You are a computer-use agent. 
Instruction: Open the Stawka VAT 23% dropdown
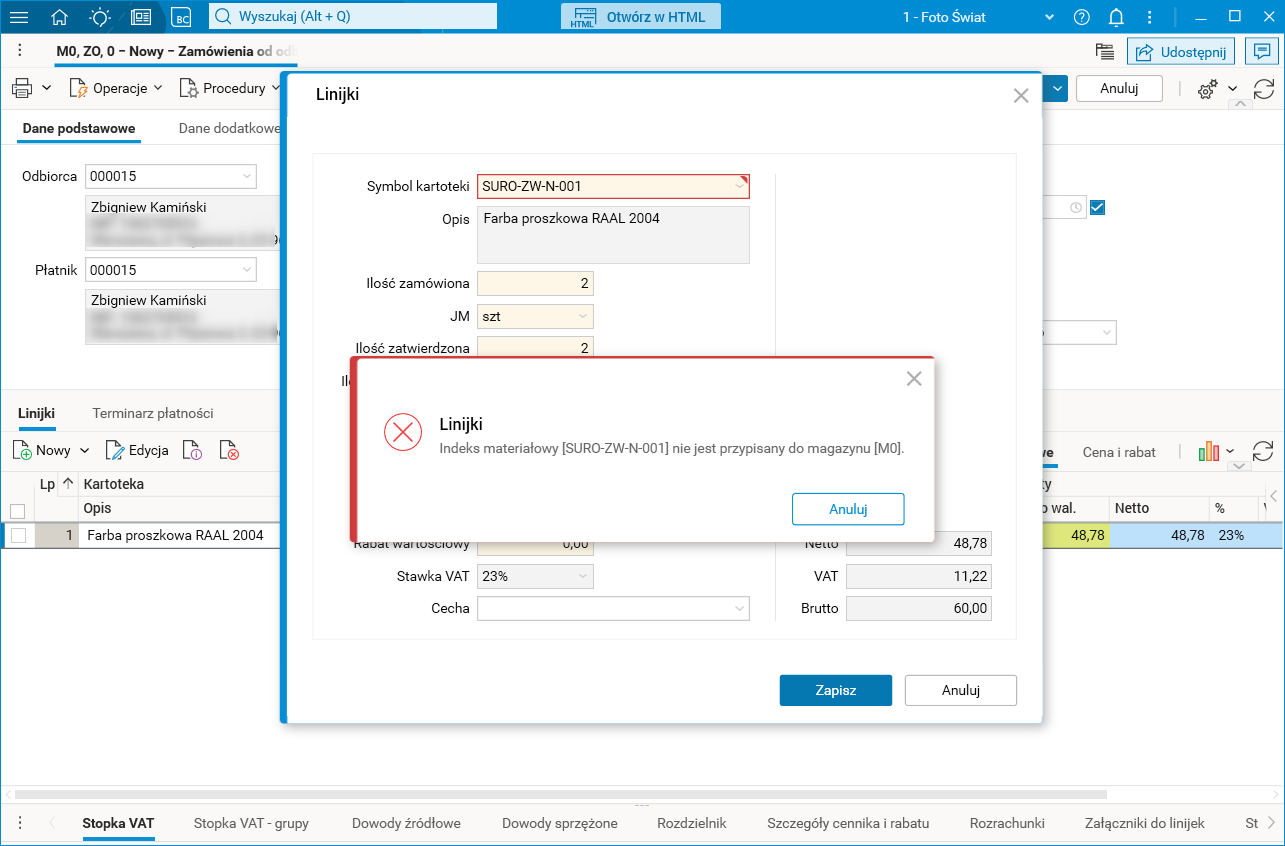(583, 577)
